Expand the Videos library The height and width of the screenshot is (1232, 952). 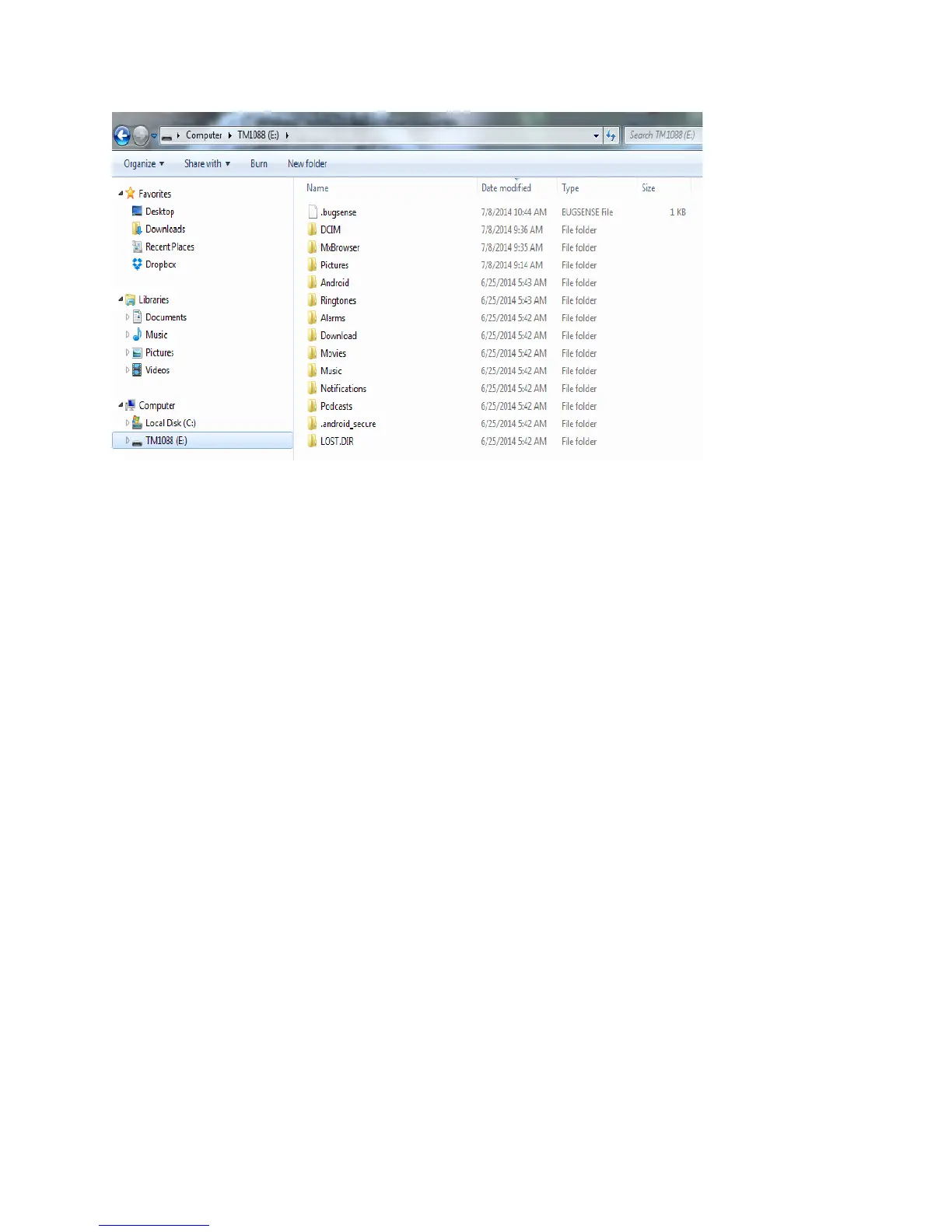128,370
